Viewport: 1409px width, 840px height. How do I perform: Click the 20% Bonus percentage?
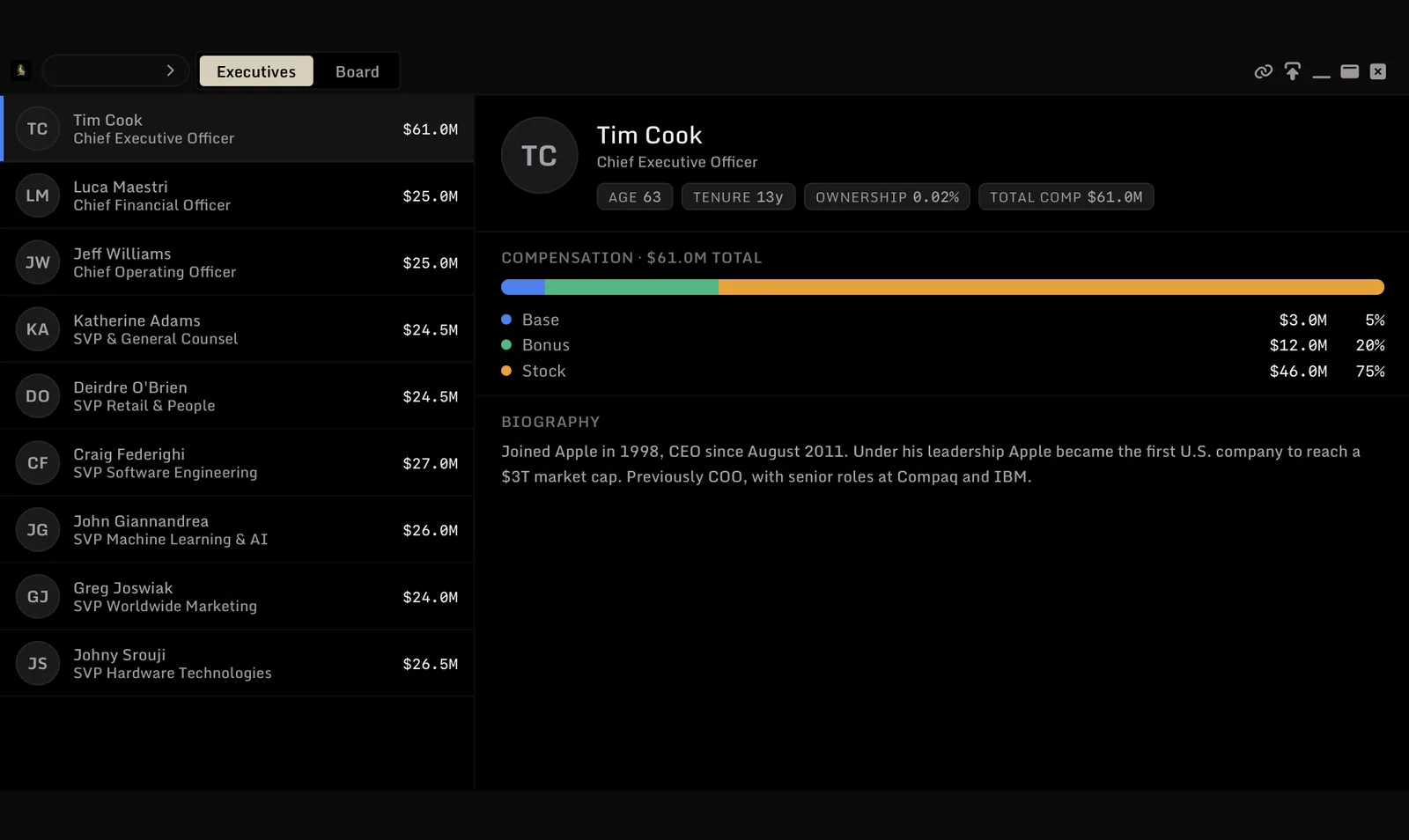tap(1370, 345)
